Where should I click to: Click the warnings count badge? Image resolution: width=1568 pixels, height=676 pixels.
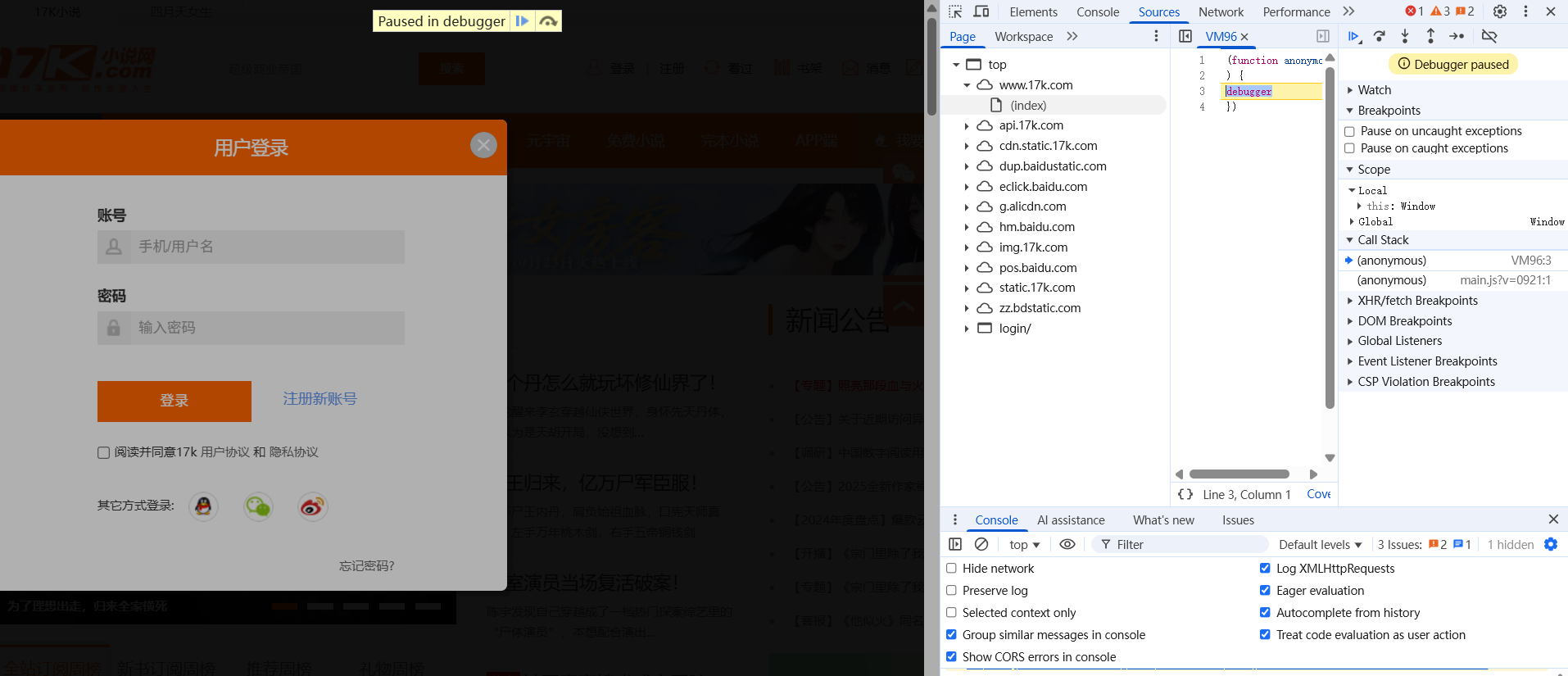tap(1440, 11)
